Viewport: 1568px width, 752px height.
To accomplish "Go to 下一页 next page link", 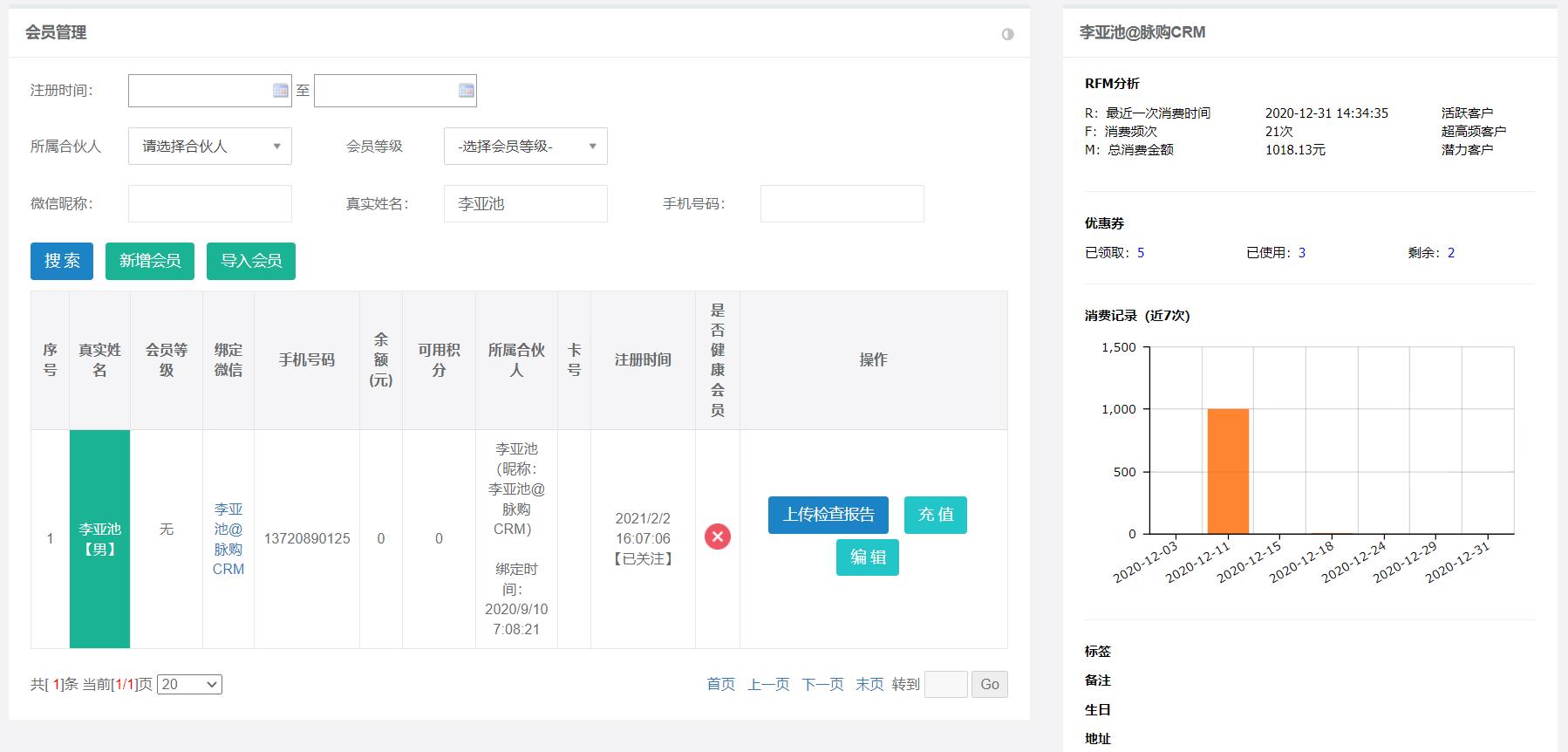I will click(822, 685).
